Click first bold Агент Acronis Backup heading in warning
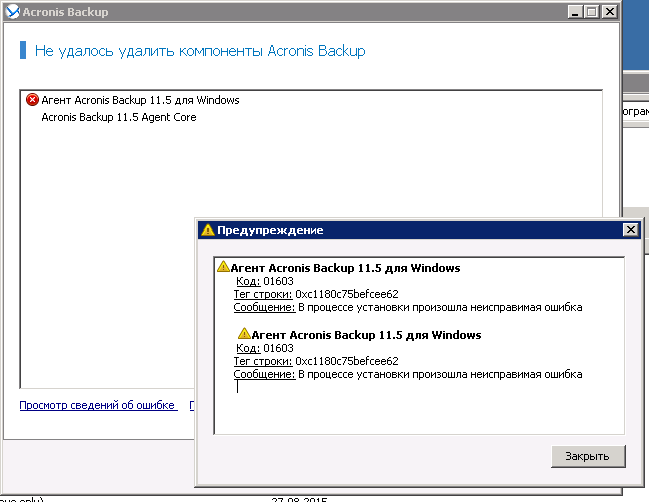 345,268
